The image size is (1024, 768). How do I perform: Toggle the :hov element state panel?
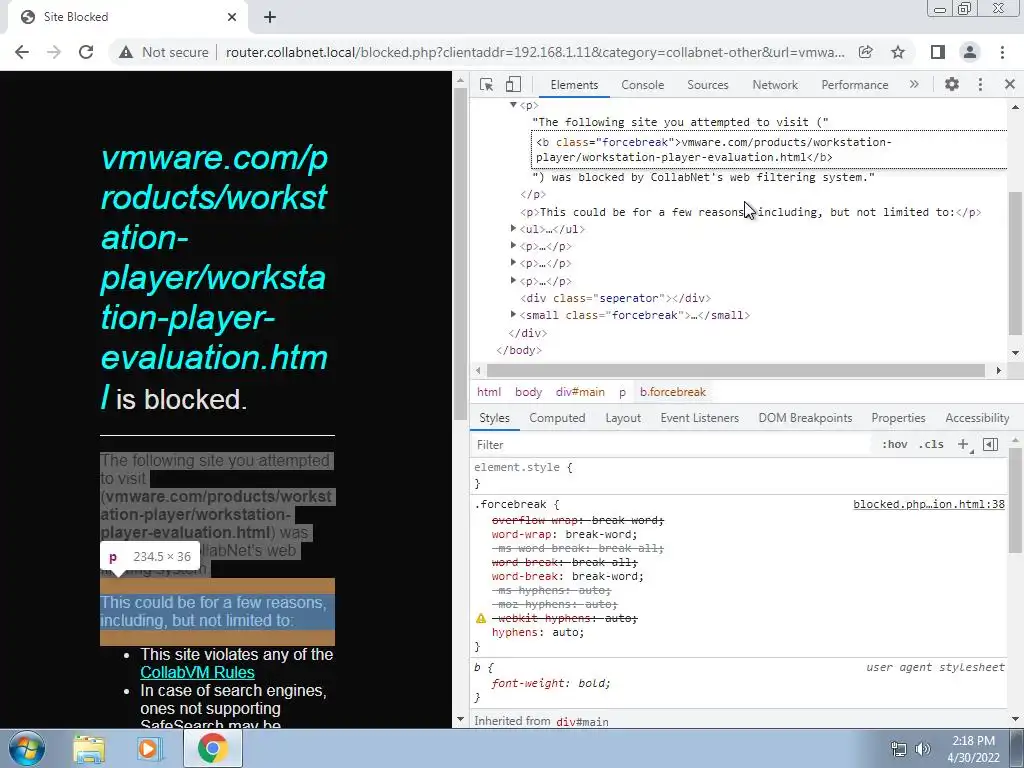[x=894, y=445]
